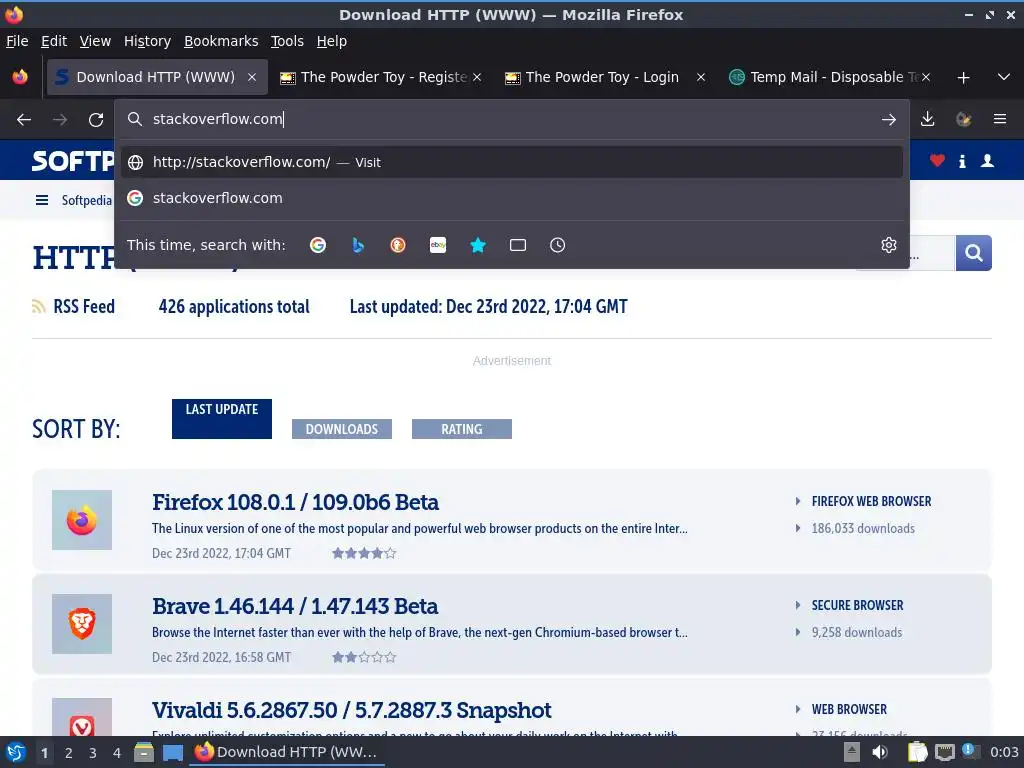The height and width of the screenshot is (768, 1024).
Task: Open the Help menu
Action: click(x=332, y=41)
